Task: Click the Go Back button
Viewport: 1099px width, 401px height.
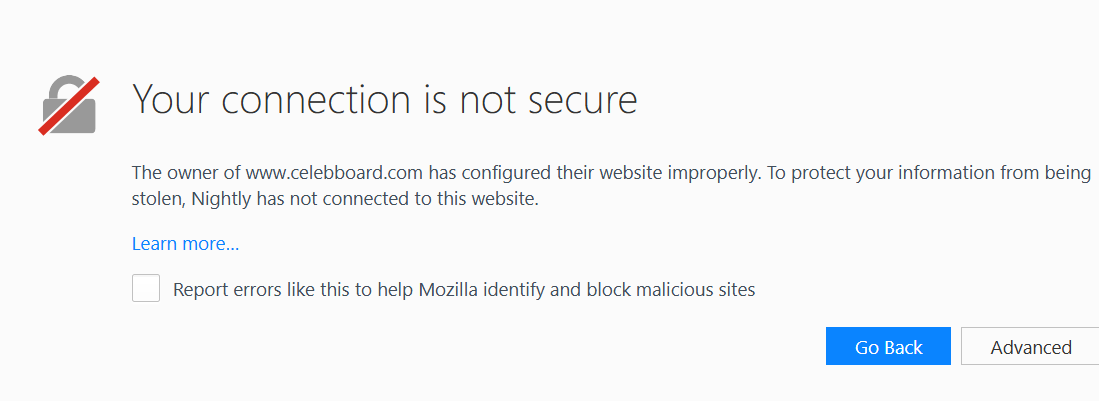Action: coord(888,346)
